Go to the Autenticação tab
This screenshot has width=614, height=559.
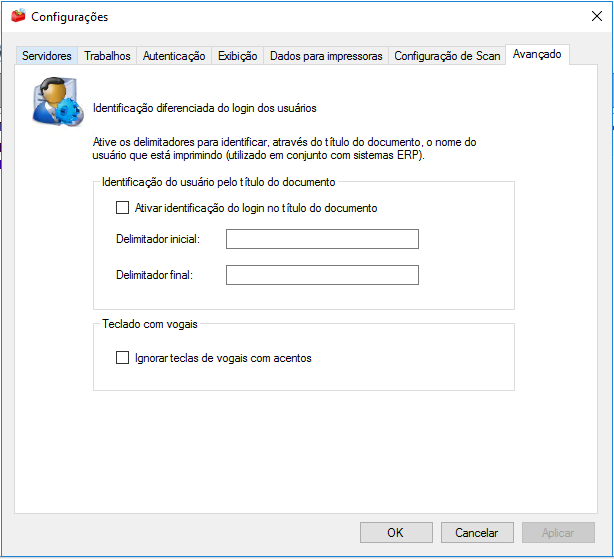tap(174, 56)
